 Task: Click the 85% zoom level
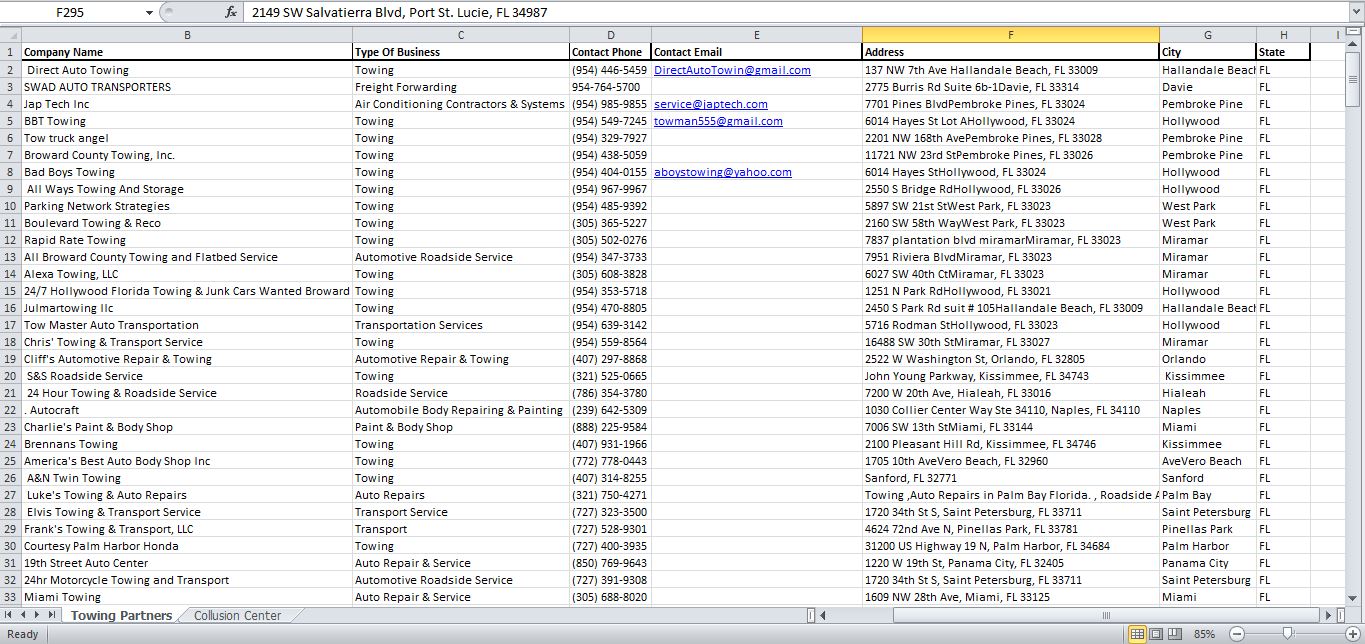(1205, 634)
